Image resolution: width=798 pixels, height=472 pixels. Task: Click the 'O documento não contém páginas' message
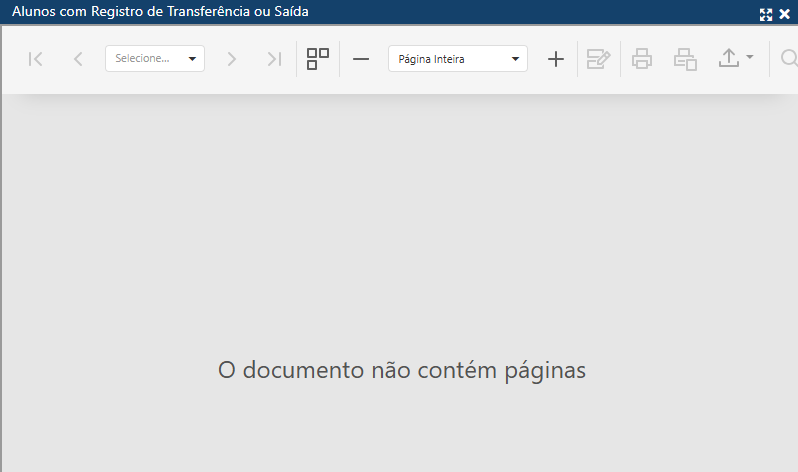[x=401, y=370]
